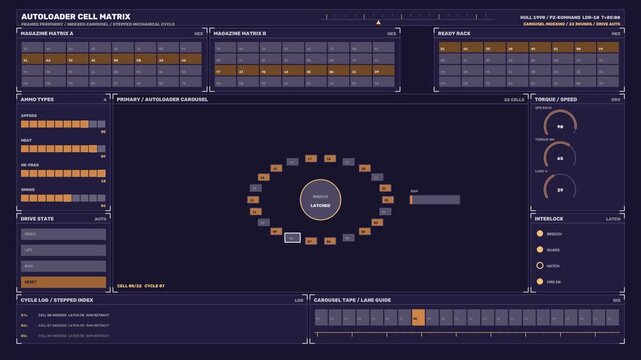
Task: Select carousel cell 11
Action: (256, 212)
